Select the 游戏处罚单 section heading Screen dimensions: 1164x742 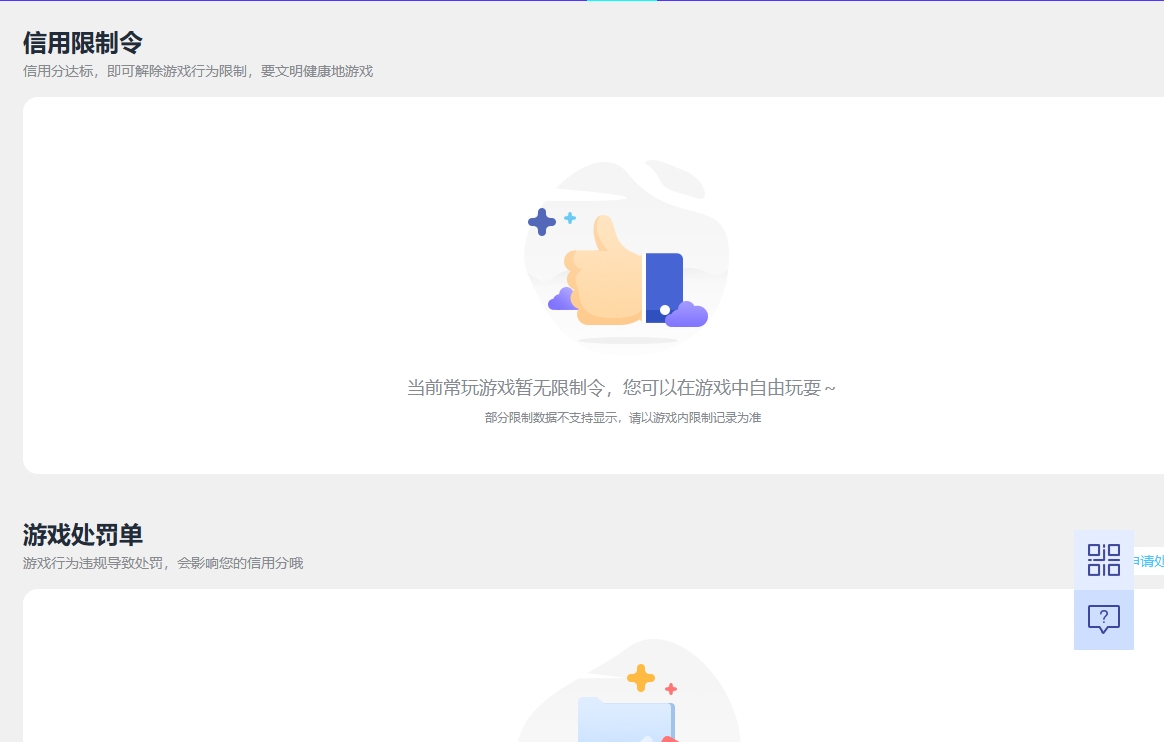click(82, 535)
